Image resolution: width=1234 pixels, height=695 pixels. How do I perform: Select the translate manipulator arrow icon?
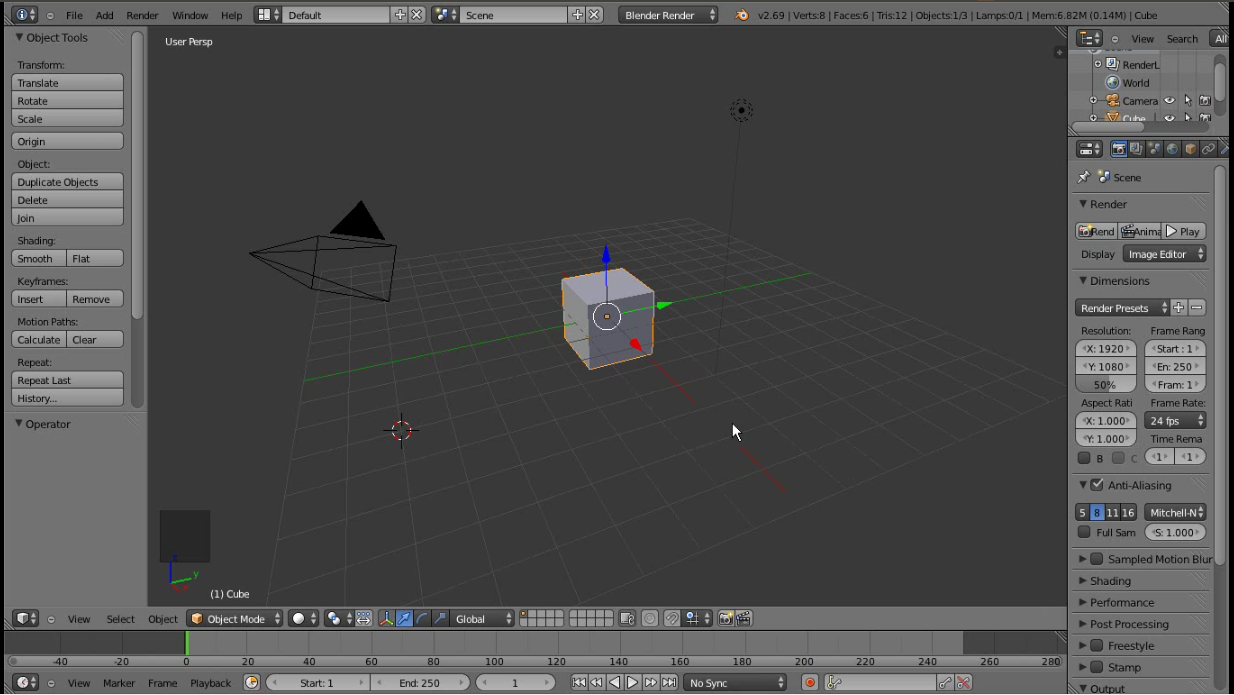click(x=404, y=619)
